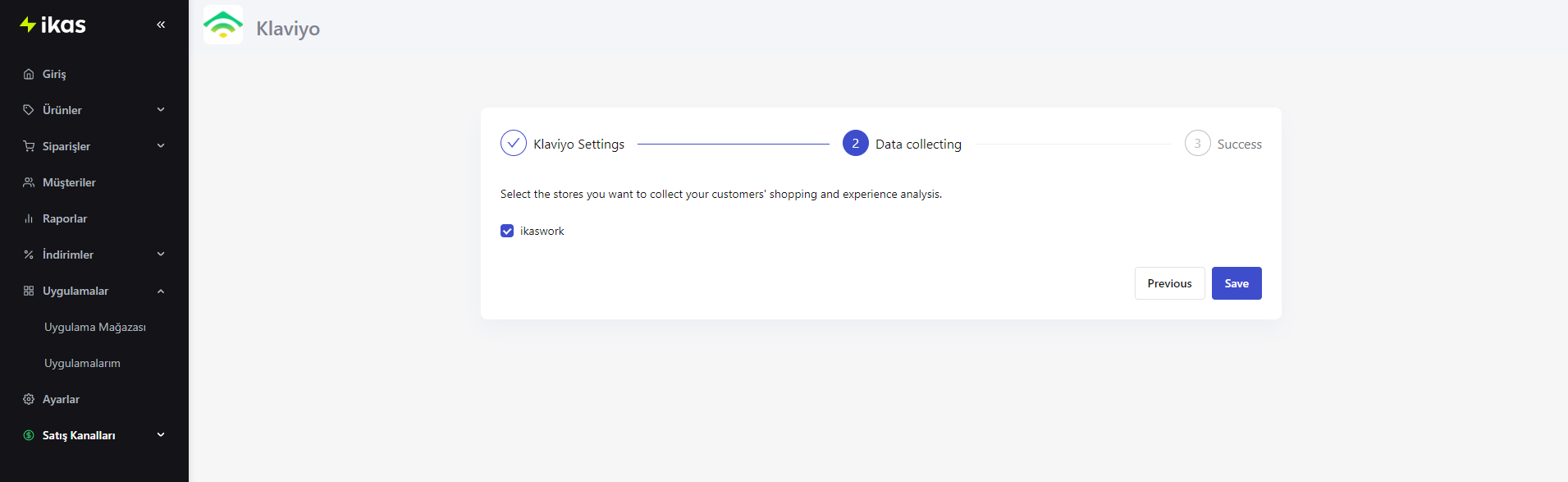Click the Ürünler tag icon
Image resolution: width=1568 pixels, height=482 pixels.
[29, 110]
